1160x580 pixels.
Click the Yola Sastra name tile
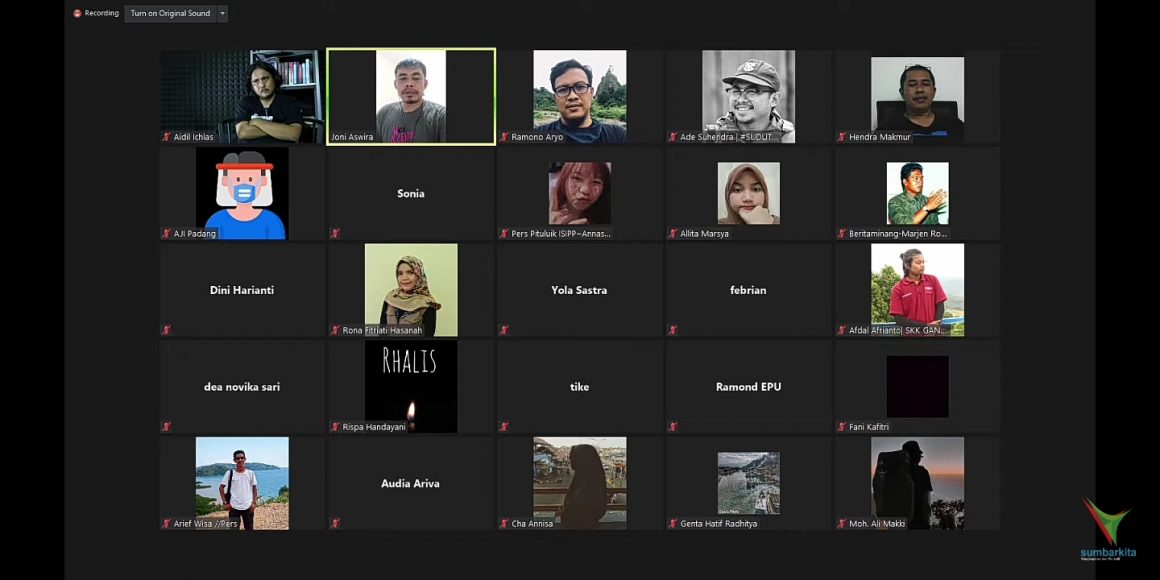(x=579, y=290)
